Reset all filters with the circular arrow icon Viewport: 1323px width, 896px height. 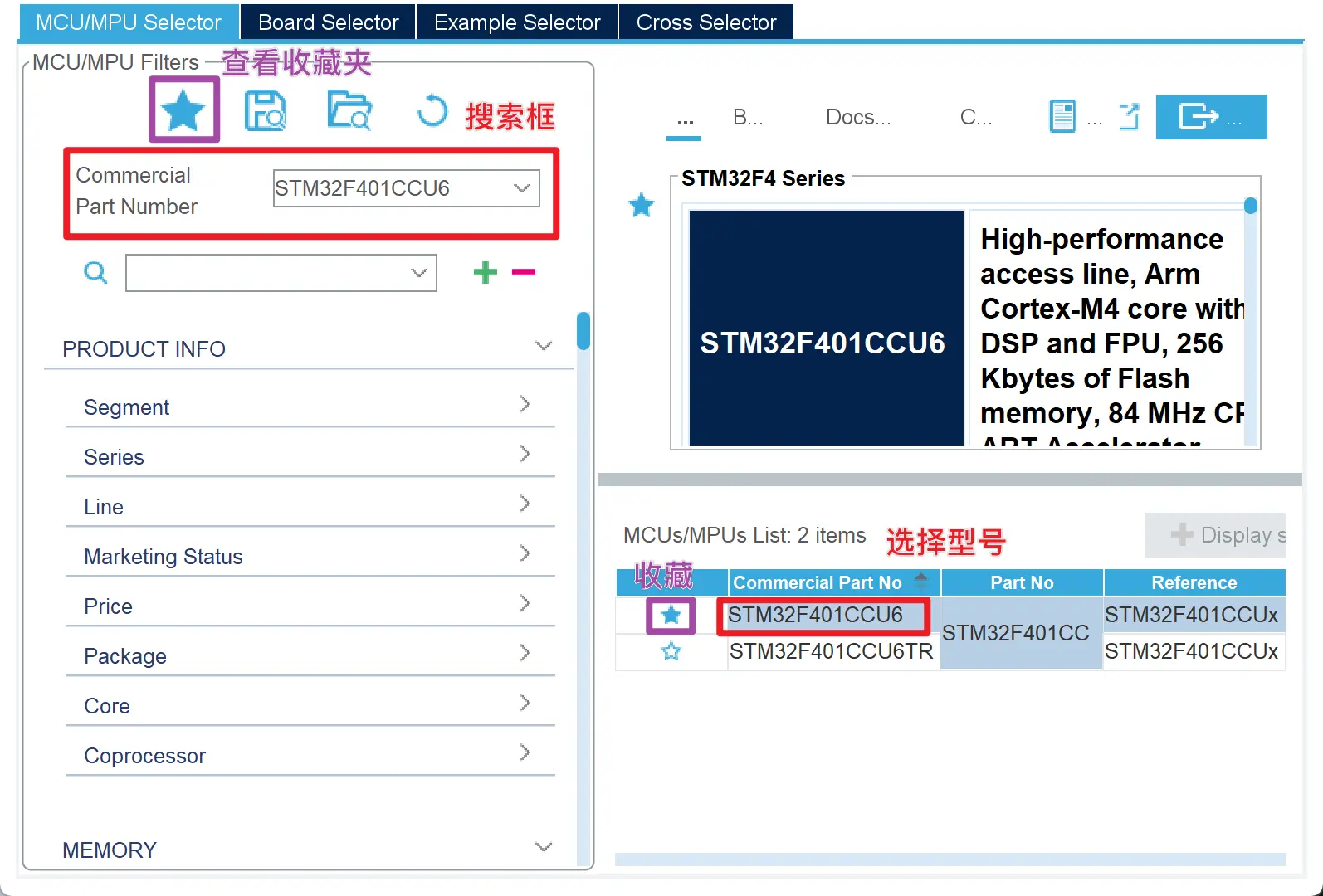[432, 111]
